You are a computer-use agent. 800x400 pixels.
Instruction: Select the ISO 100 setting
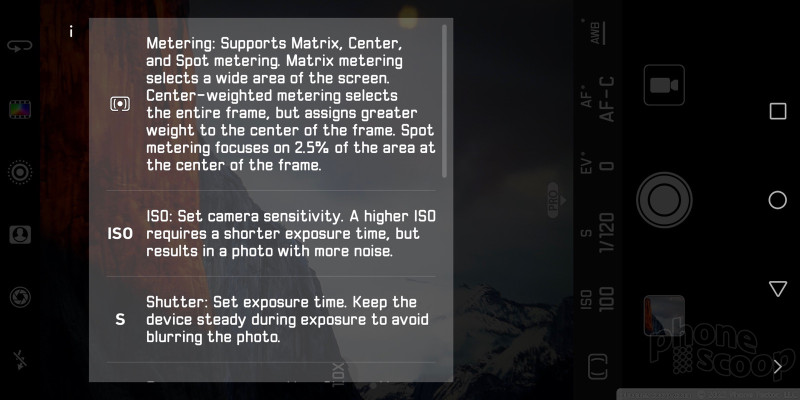tap(597, 298)
